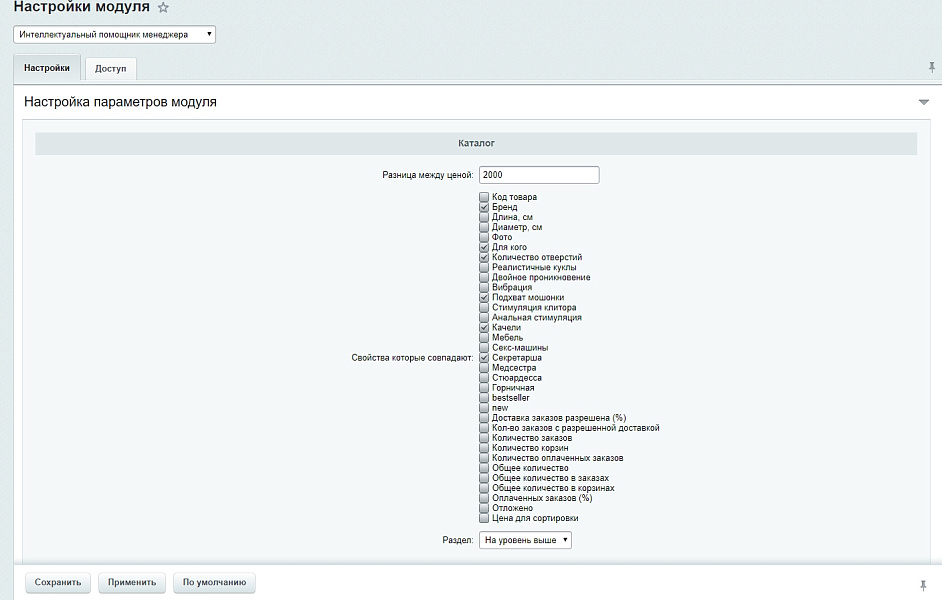Enable the 'Код товара' checkbox
The height and width of the screenshot is (600, 942).
click(x=484, y=197)
